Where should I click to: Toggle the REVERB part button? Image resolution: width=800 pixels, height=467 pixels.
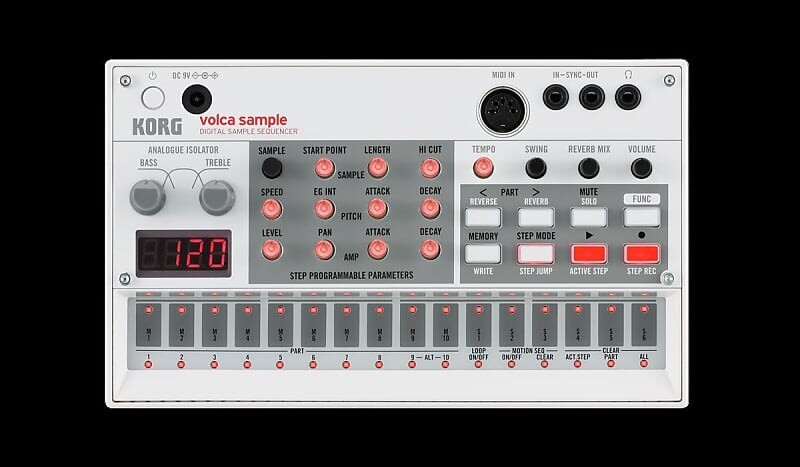pos(536,217)
